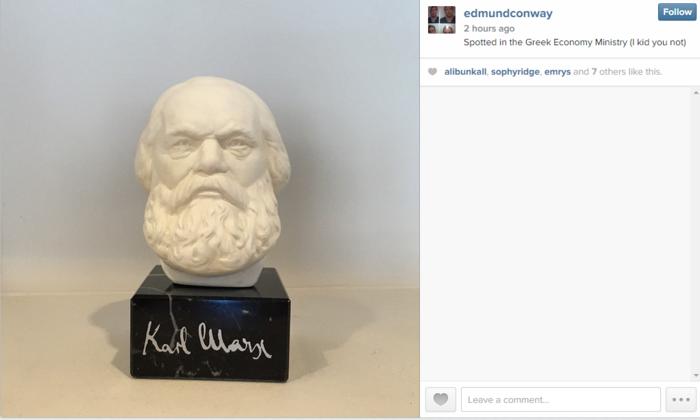Click the small heart icon beside alibunkall
Screen dimensions: 700x420
pos(432,72)
